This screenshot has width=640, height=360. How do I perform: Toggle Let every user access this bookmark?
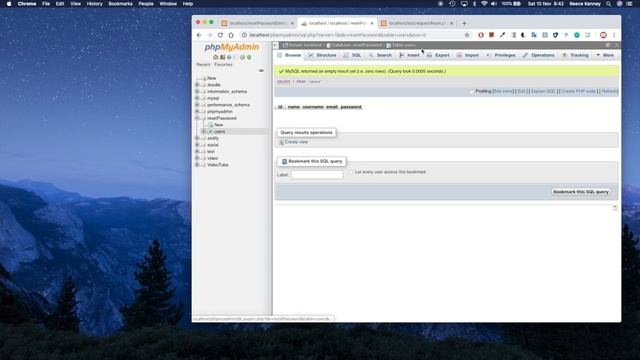[x=351, y=172]
